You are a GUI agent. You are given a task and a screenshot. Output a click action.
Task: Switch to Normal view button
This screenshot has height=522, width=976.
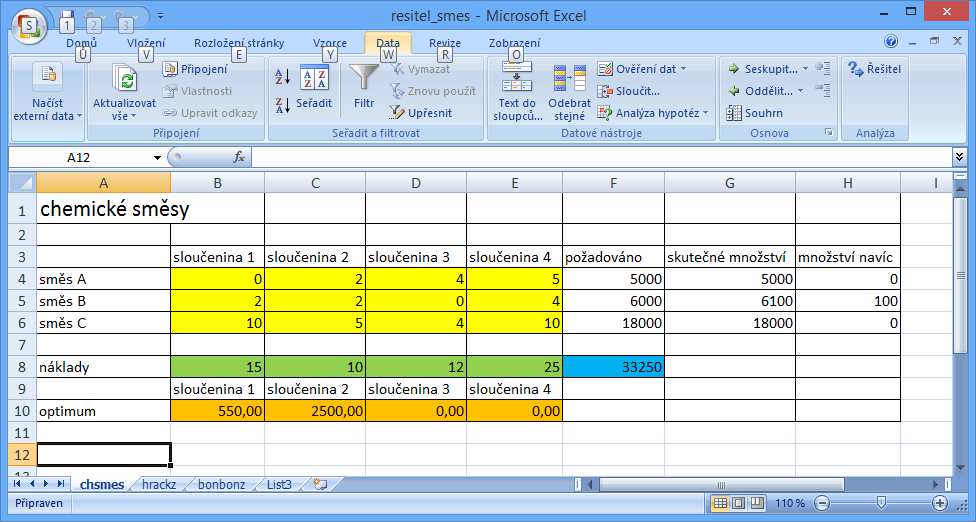click(720, 503)
